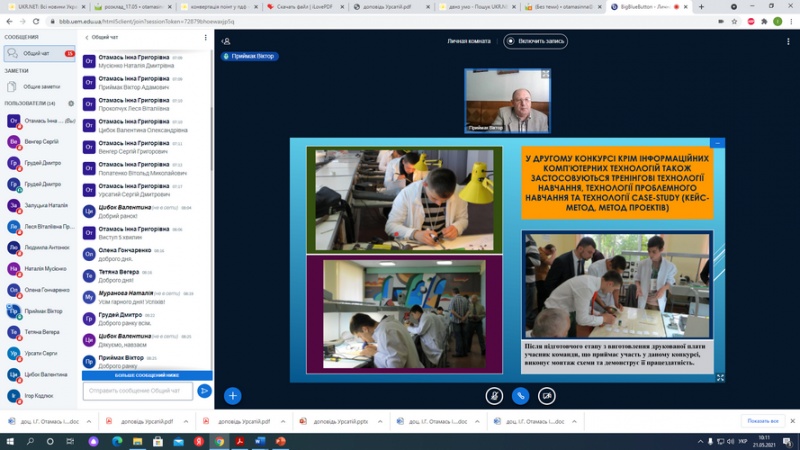Click the blue plus actions button

click(x=232, y=395)
